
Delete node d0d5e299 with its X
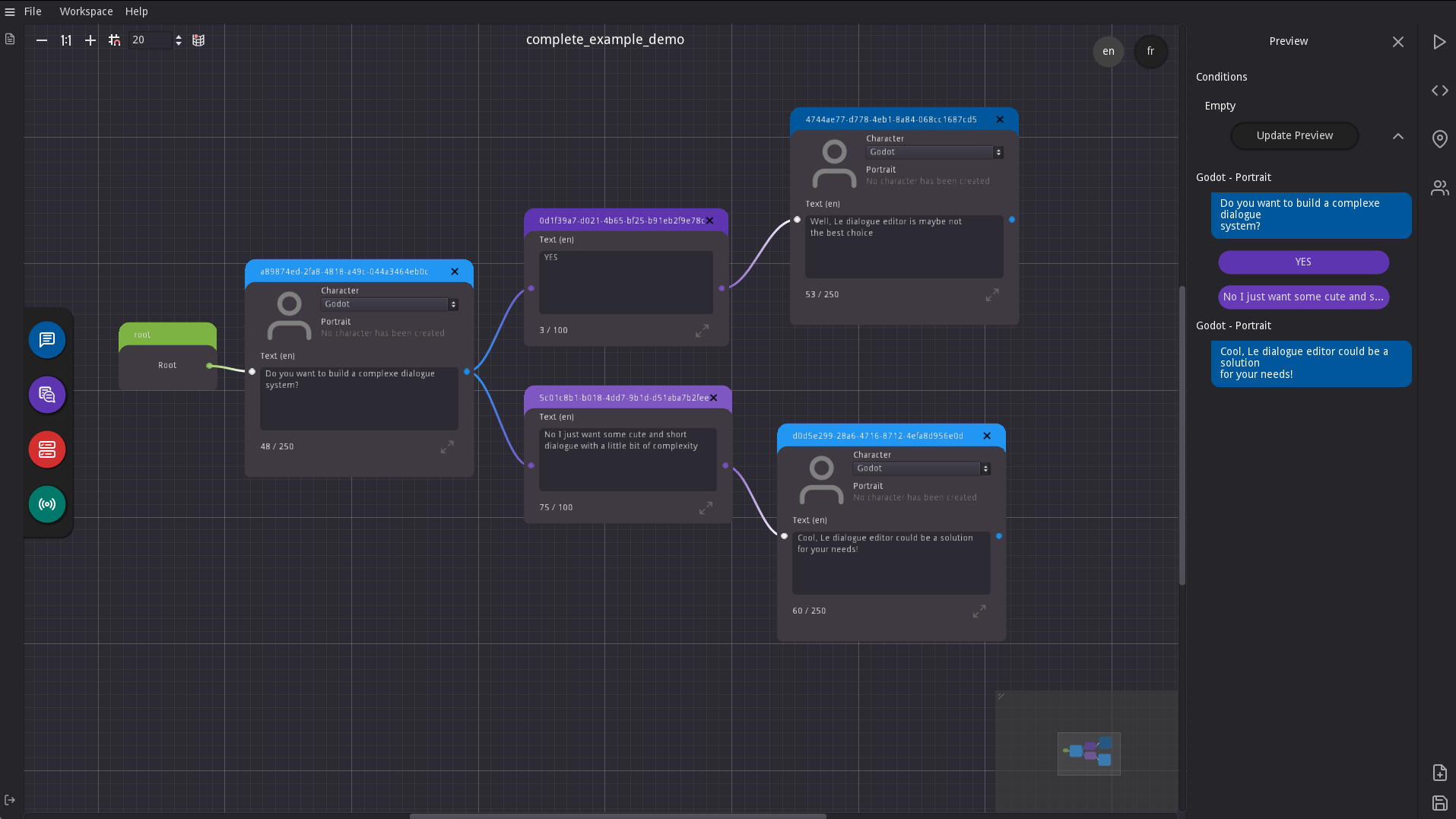(987, 436)
